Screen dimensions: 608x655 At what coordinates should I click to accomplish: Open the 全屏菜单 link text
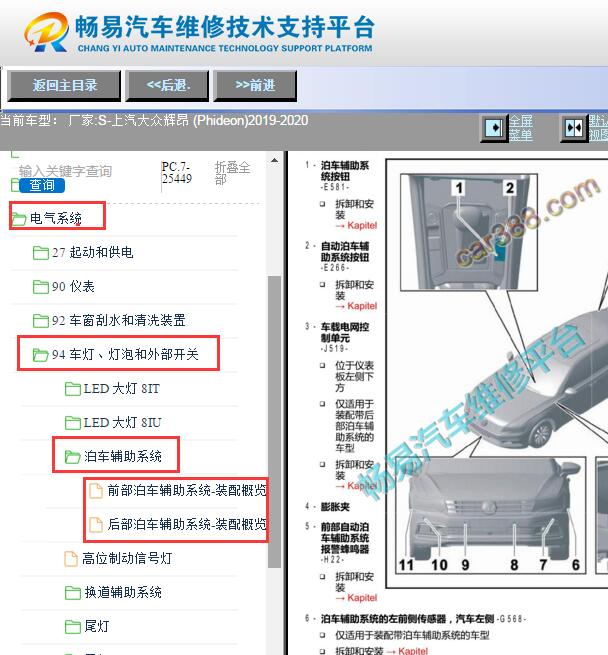(x=521, y=128)
